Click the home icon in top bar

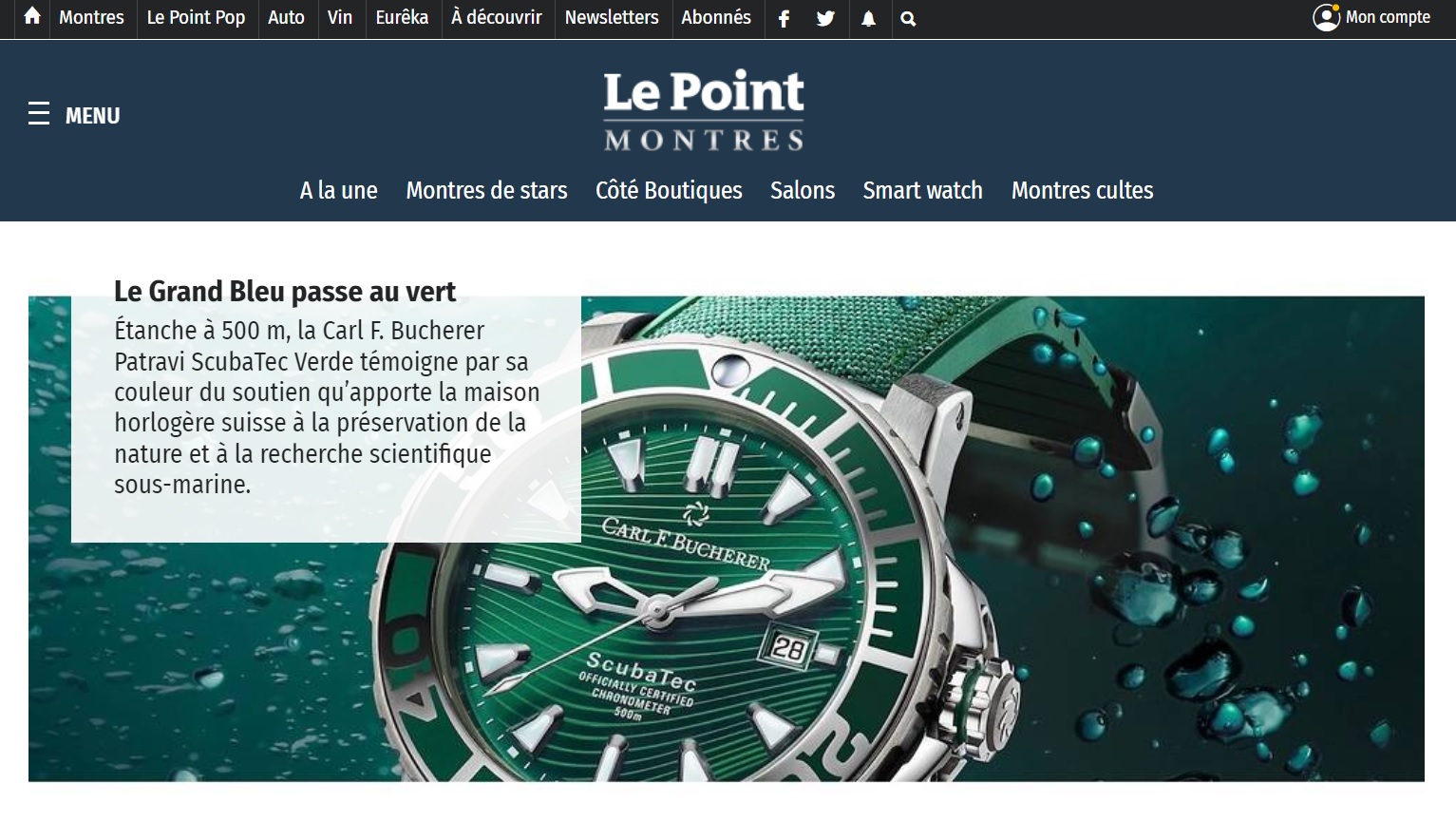point(32,17)
